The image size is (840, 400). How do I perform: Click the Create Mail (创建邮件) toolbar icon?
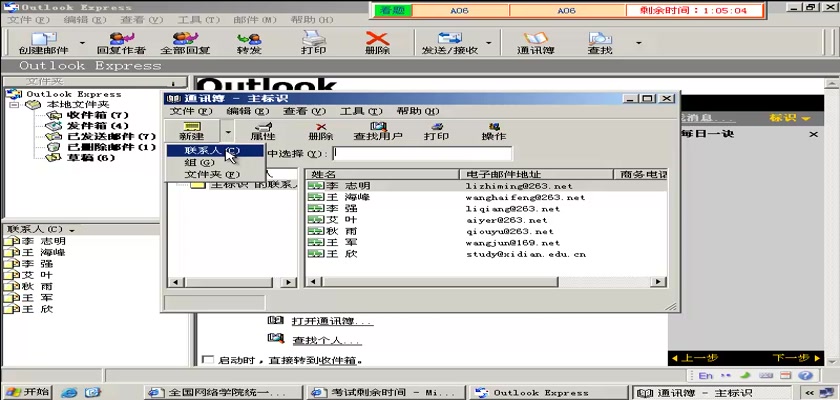pos(44,43)
